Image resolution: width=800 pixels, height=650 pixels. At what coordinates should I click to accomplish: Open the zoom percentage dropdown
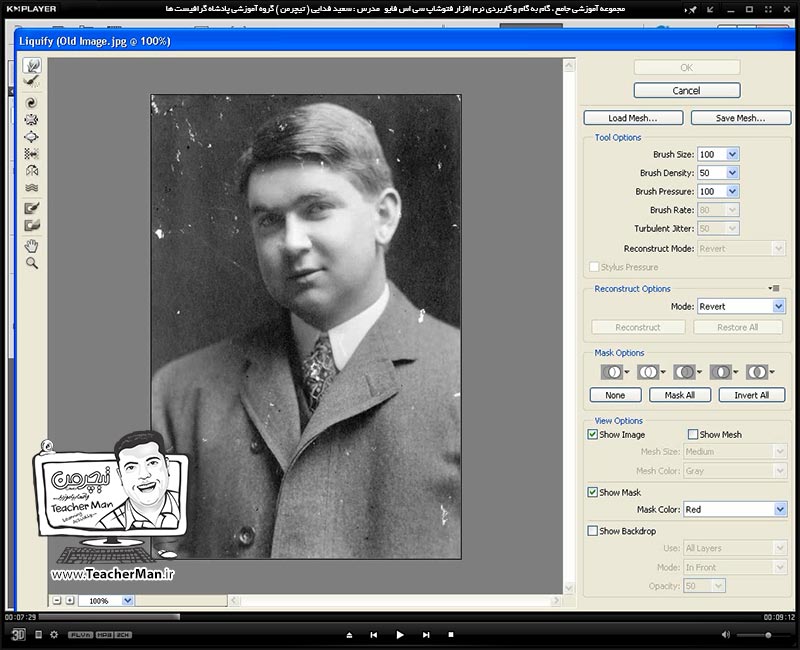point(128,601)
